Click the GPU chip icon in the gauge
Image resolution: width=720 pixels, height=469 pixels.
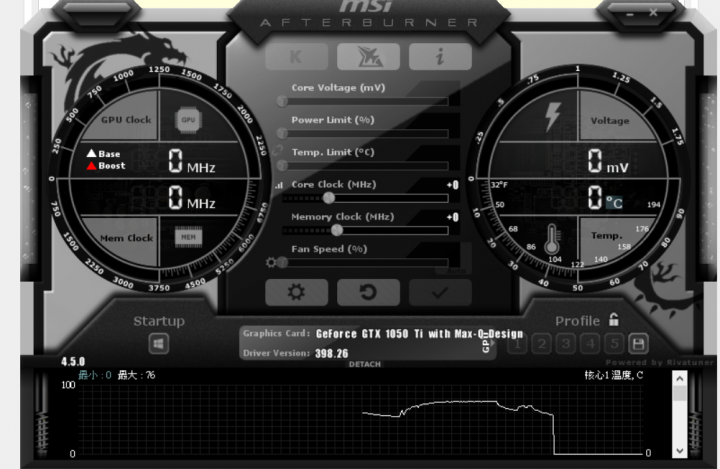tap(188, 120)
